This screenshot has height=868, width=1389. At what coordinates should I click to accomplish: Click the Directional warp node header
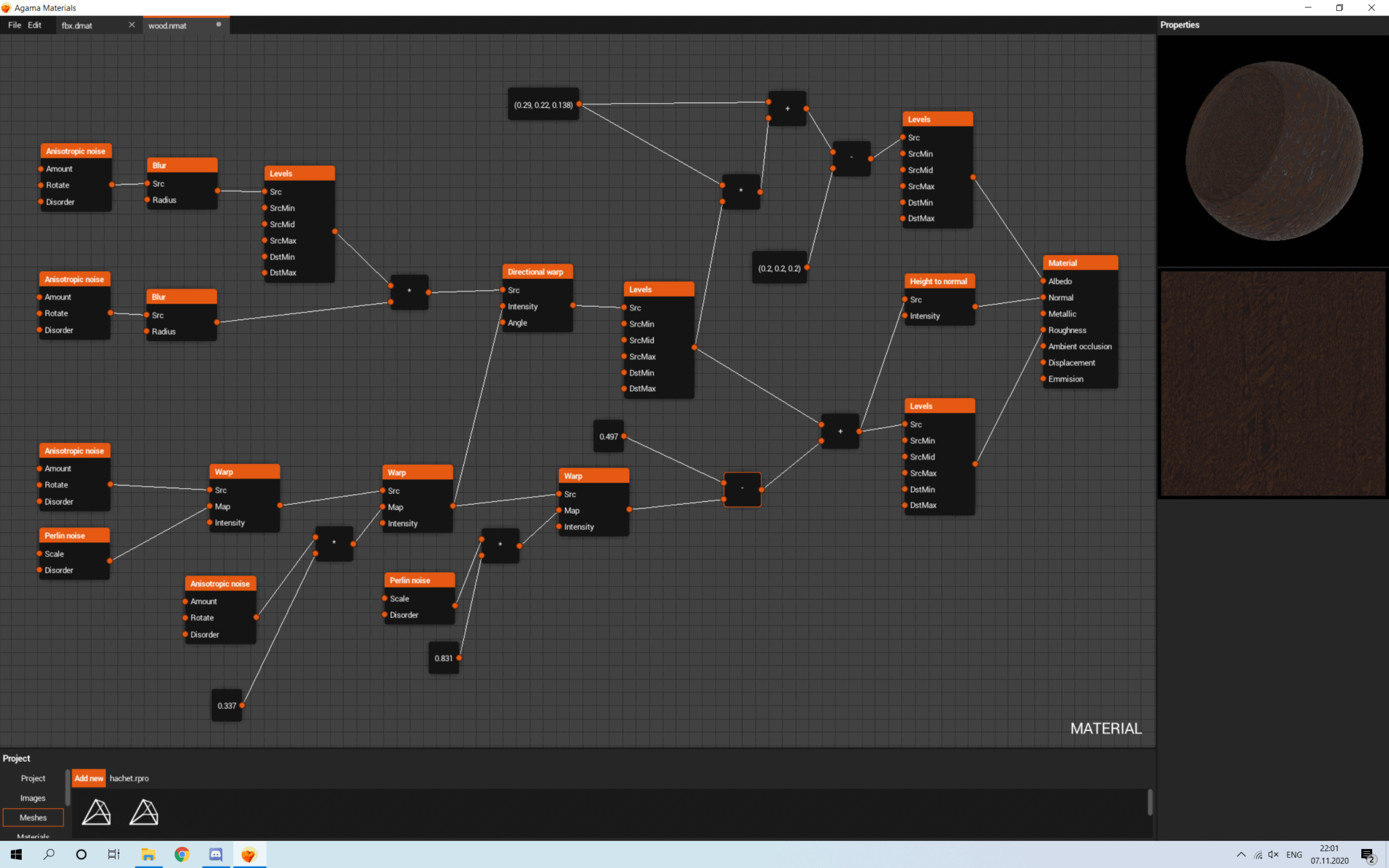coord(537,272)
